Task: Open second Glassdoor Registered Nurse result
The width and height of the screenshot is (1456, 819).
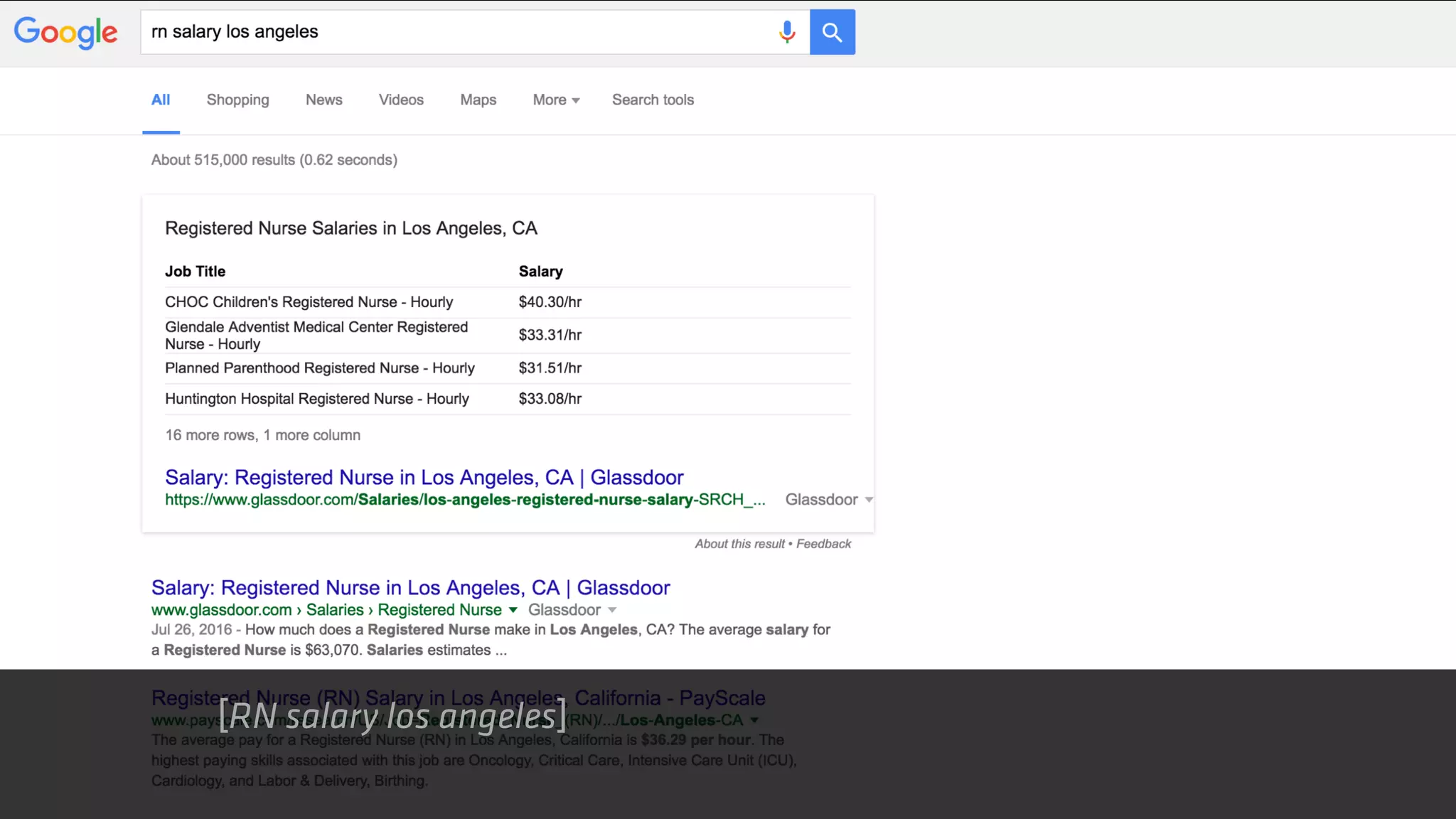Action: pos(410,588)
